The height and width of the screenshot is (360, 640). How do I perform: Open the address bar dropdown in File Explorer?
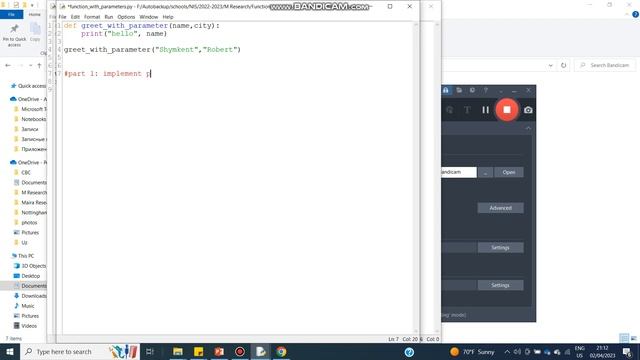pyautogui.click(x=551, y=65)
